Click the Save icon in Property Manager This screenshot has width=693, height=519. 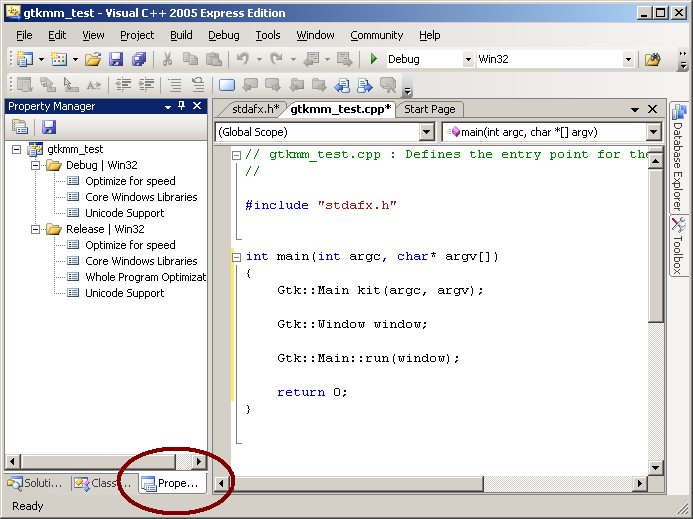(x=48, y=127)
